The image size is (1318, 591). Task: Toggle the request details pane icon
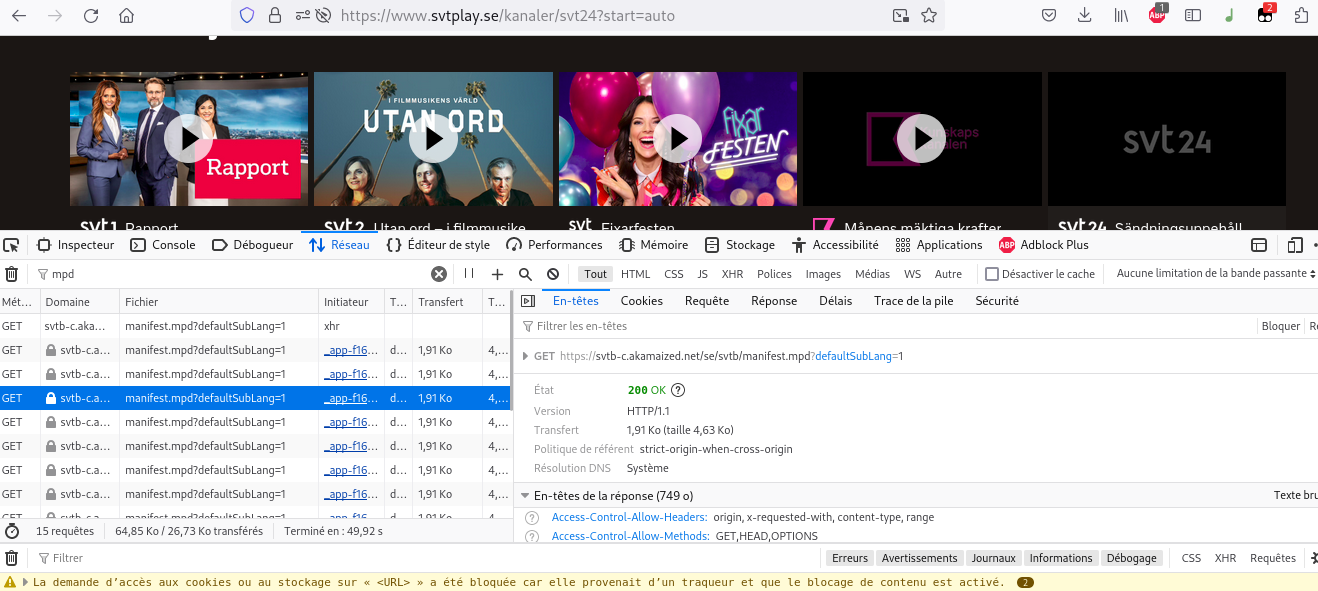coord(528,301)
